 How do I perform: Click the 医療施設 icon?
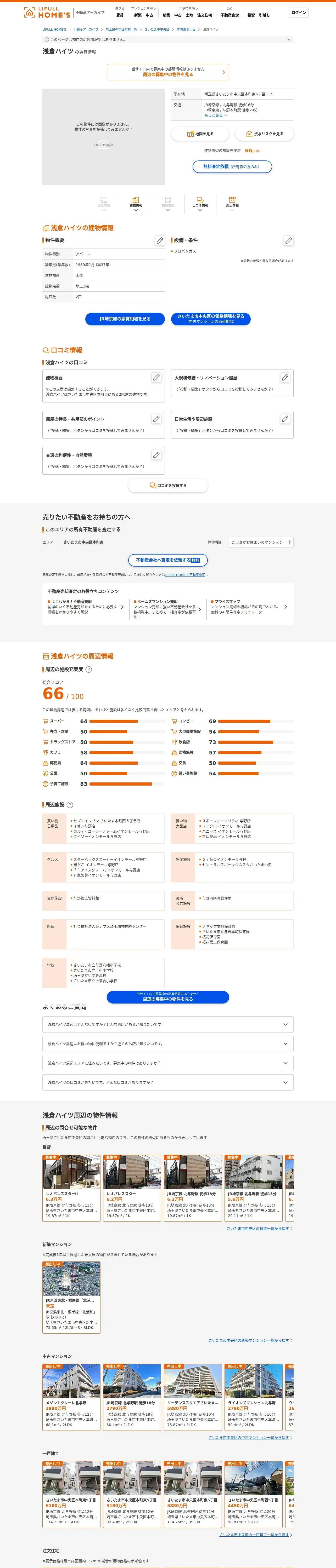coord(174,753)
